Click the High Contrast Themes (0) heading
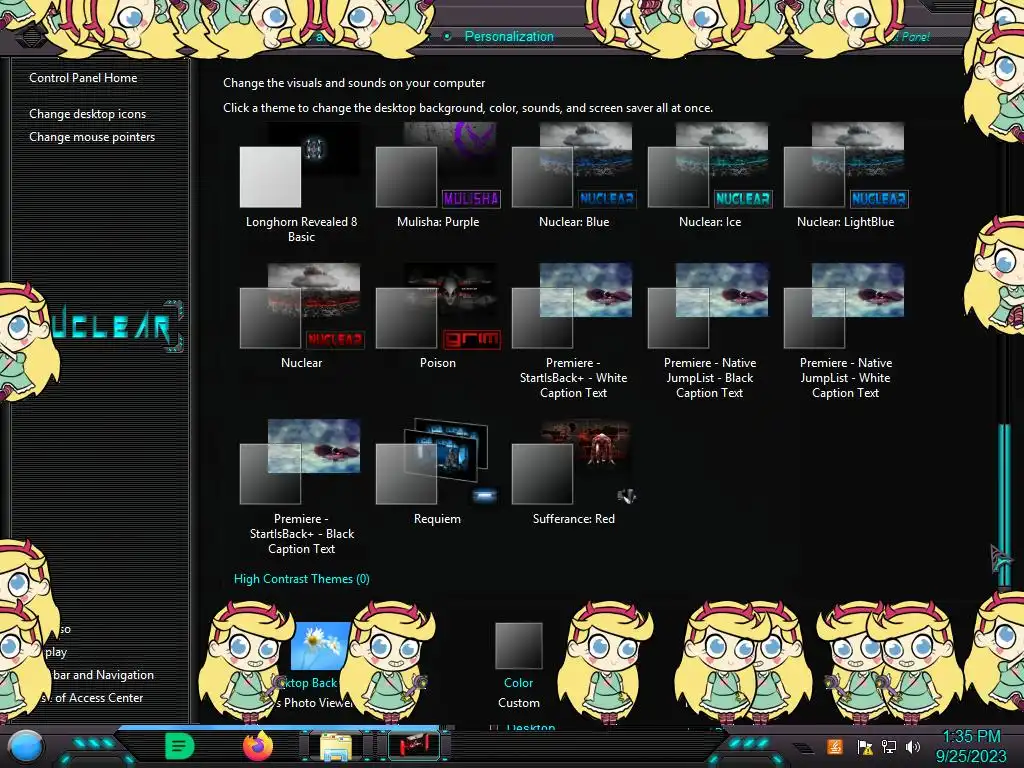Image resolution: width=1024 pixels, height=768 pixels. [x=302, y=579]
